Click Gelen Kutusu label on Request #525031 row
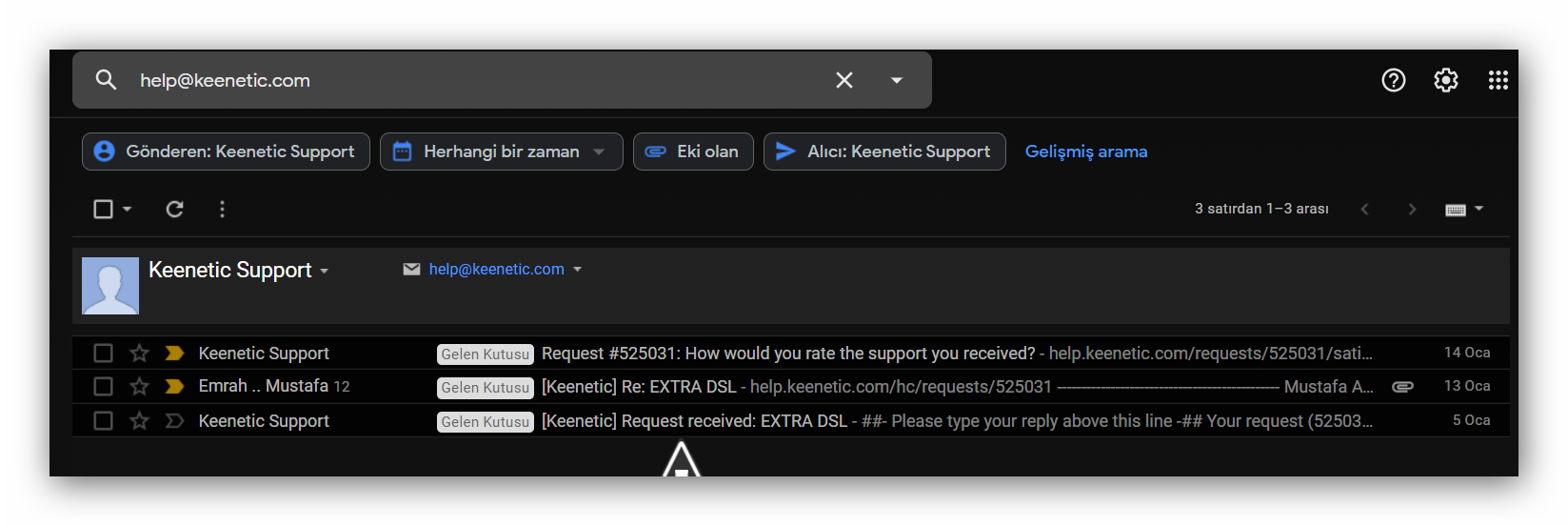The height and width of the screenshot is (526, 1568). coord(486,354)
